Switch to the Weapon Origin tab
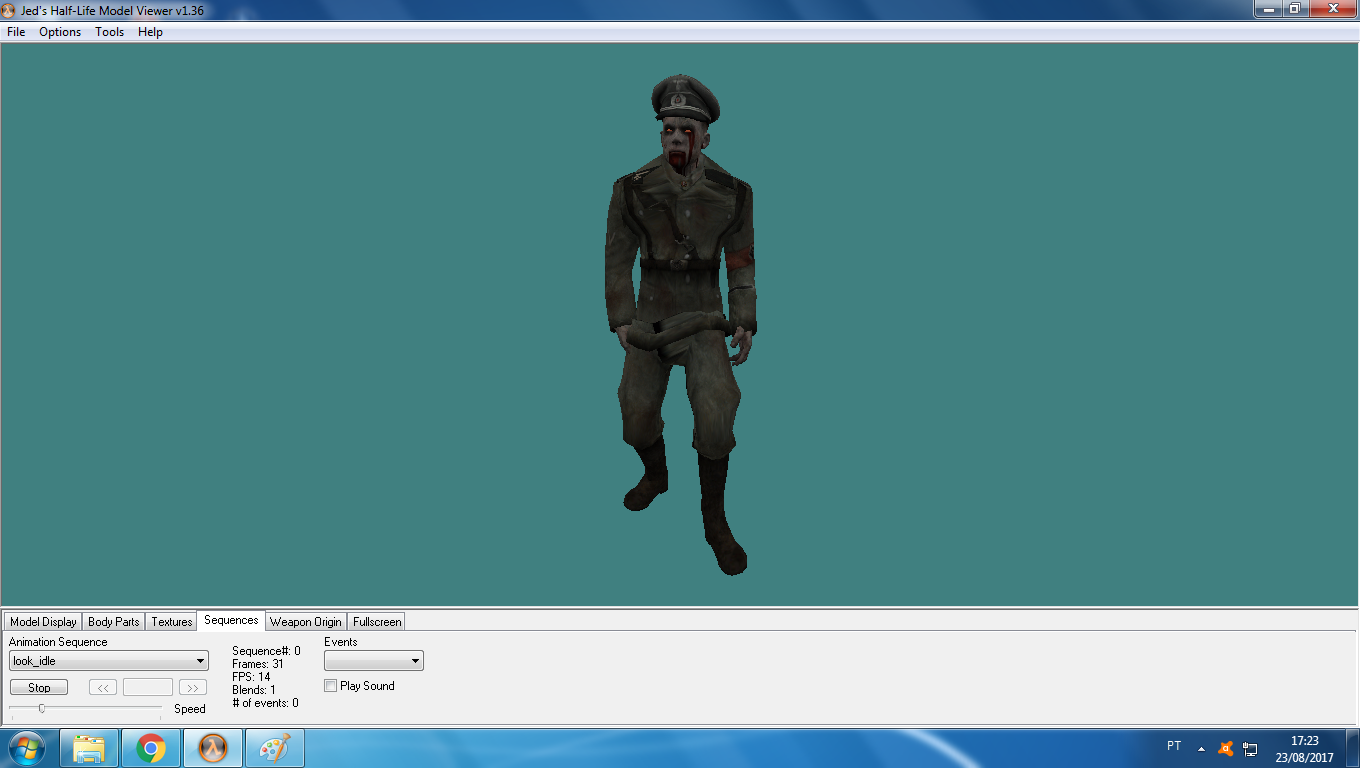 pos(306,622)
